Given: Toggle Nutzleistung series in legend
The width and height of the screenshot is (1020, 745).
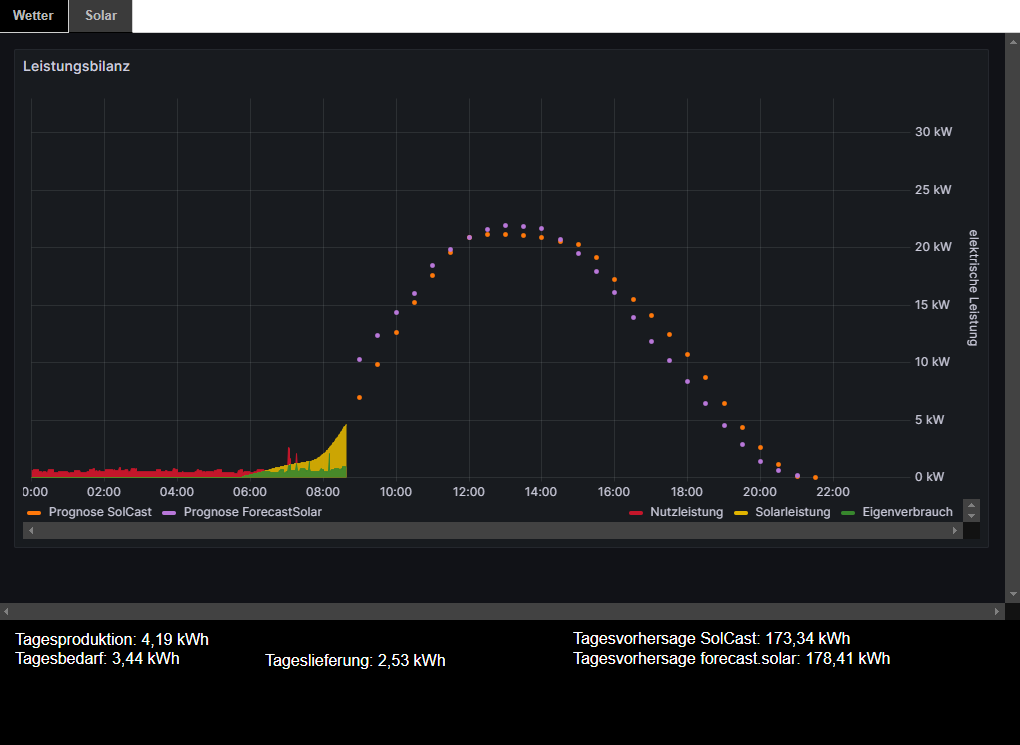Looking at the screenshot, I should click(686, 512).
